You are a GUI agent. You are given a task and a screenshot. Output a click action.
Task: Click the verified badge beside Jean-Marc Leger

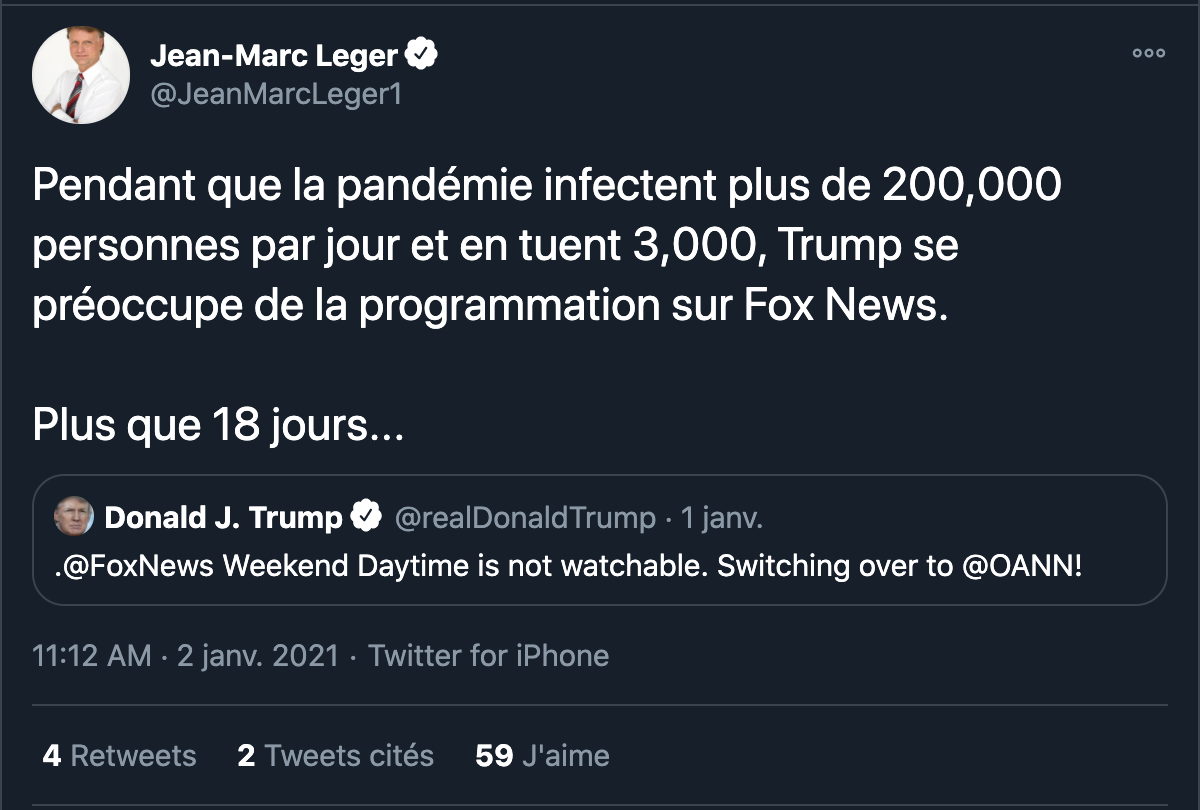pos(423,56)
